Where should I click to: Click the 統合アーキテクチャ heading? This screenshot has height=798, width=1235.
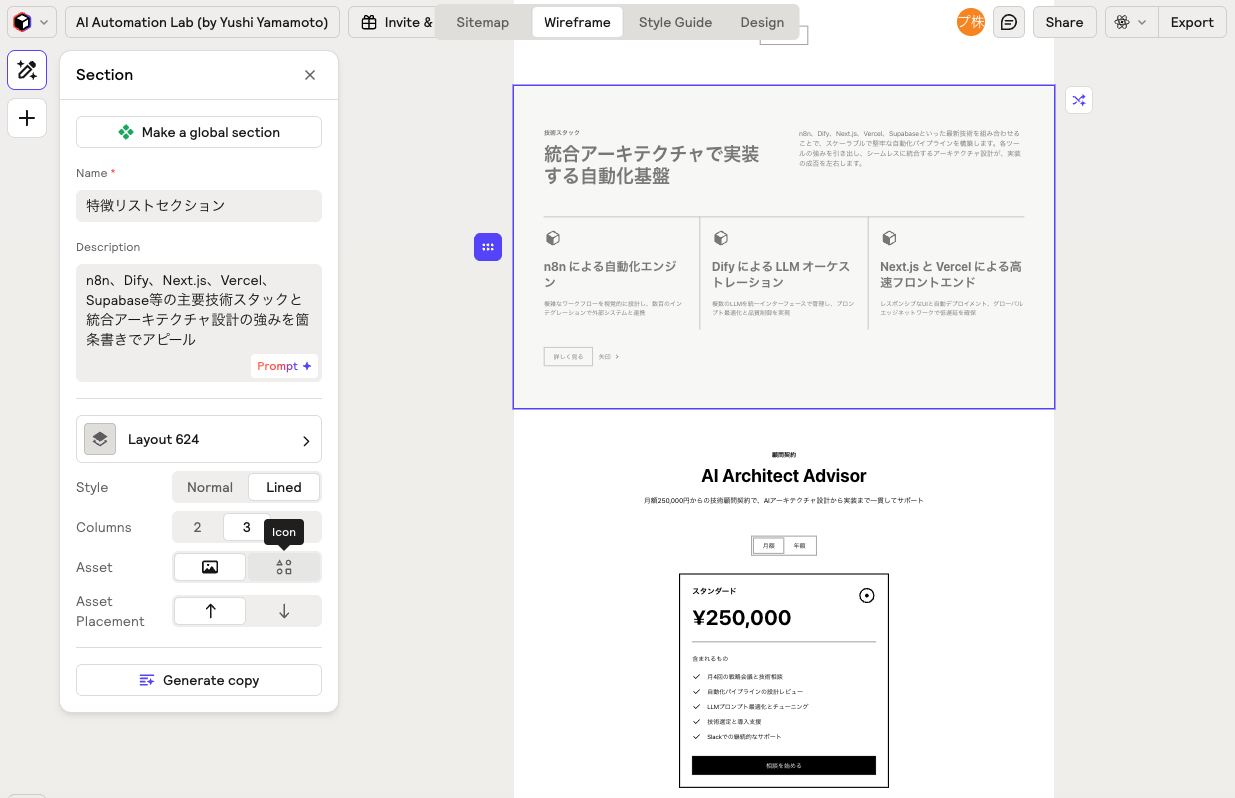tap(652, 165)
